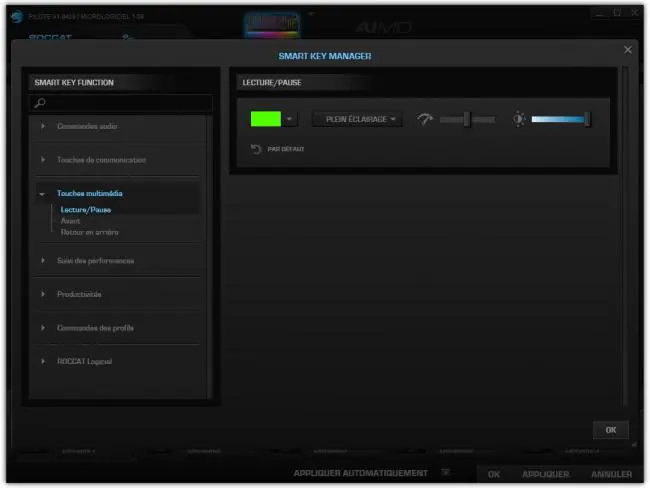Viewport: 650px width, 488px height.
Task: Click the blue brightness slider
Action: point(560,119)
